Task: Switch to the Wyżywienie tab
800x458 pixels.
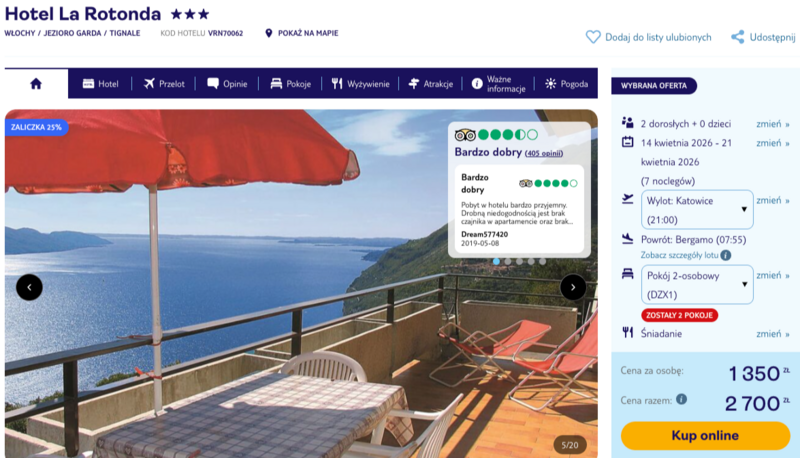Action: 360,84
